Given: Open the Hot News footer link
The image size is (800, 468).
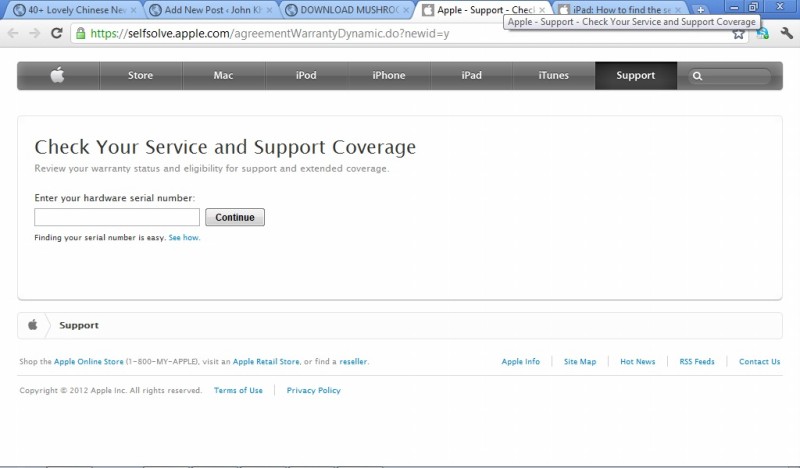Looking at the screenshot, I should point(638,361).
